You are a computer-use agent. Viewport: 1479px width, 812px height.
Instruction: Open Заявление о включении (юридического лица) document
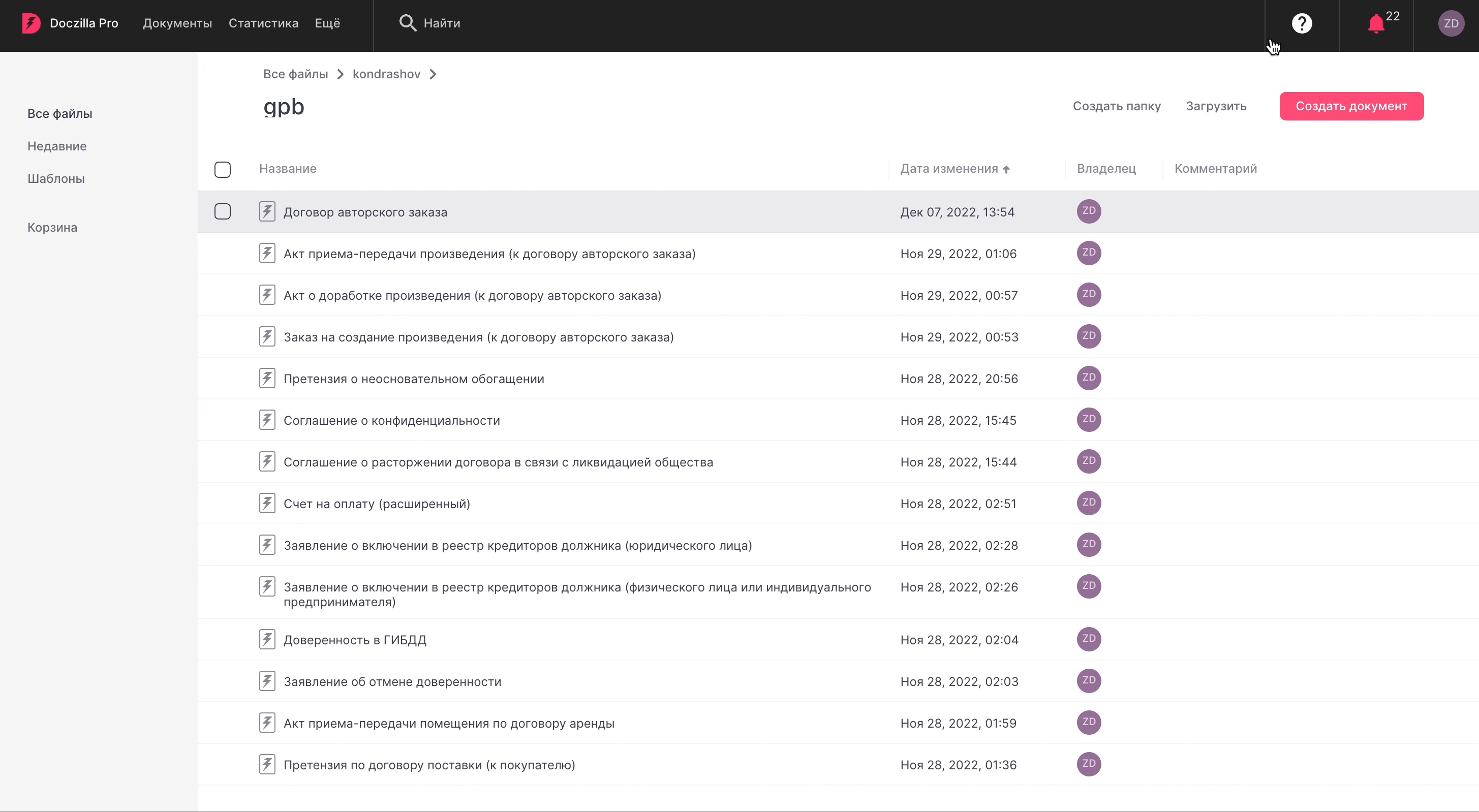(x=518, y=545)
